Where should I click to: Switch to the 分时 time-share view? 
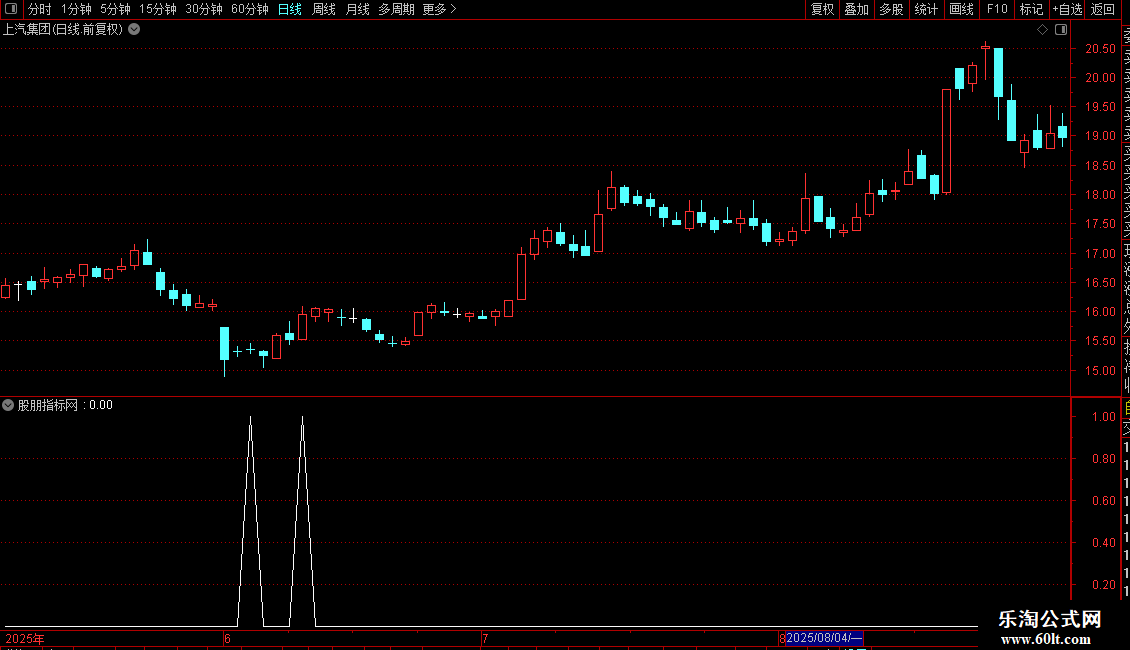(x=40, y=9)
